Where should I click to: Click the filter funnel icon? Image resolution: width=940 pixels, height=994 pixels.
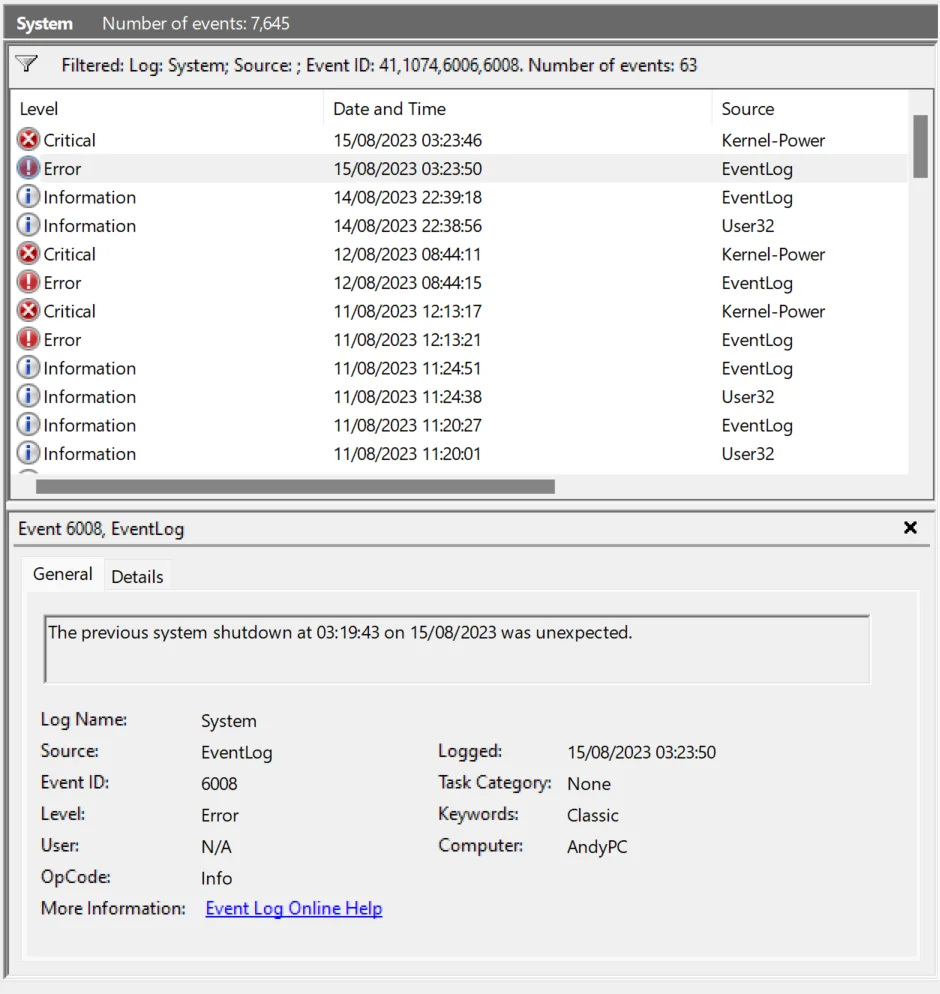pos(27,64)
